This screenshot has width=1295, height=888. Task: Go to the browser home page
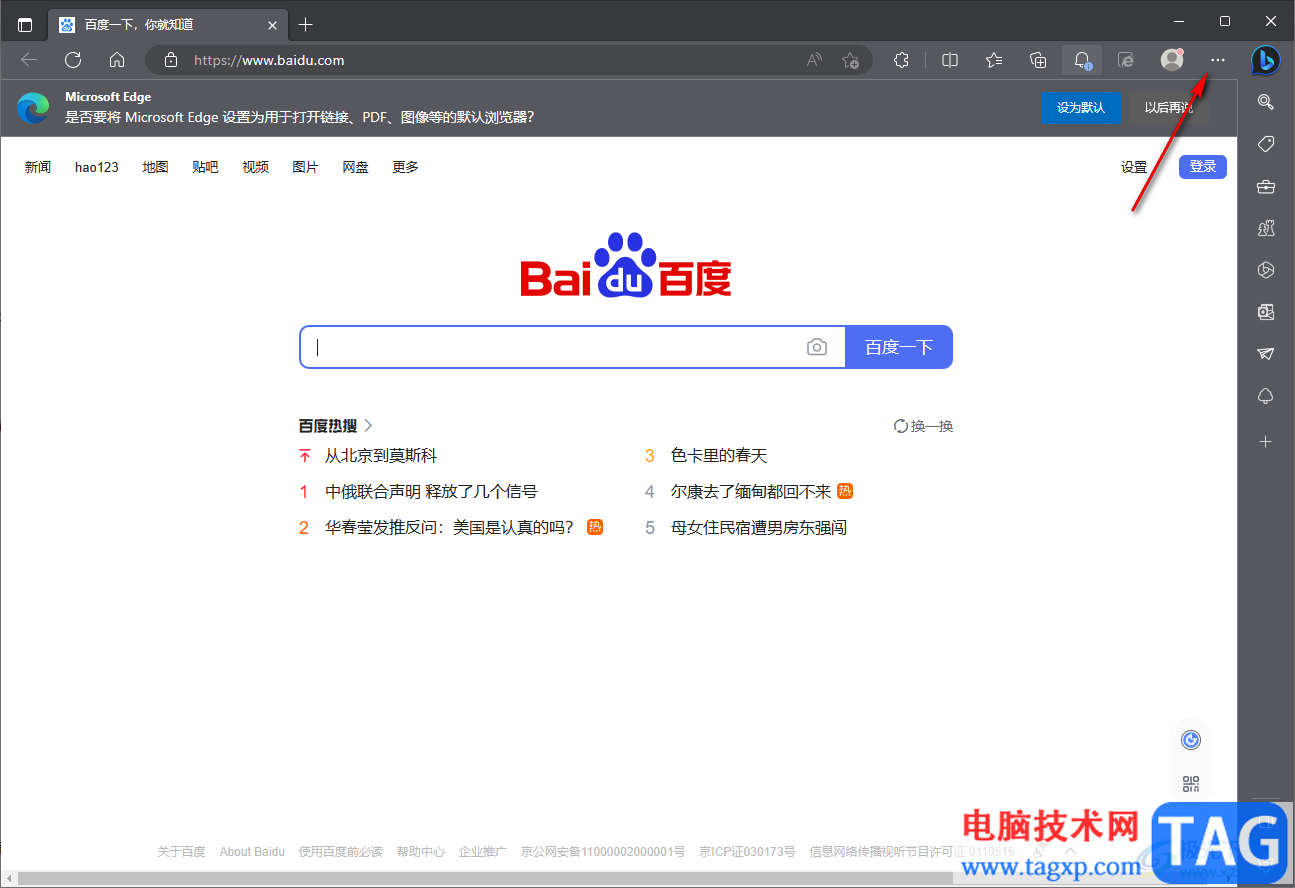click(x=117, y=60)
